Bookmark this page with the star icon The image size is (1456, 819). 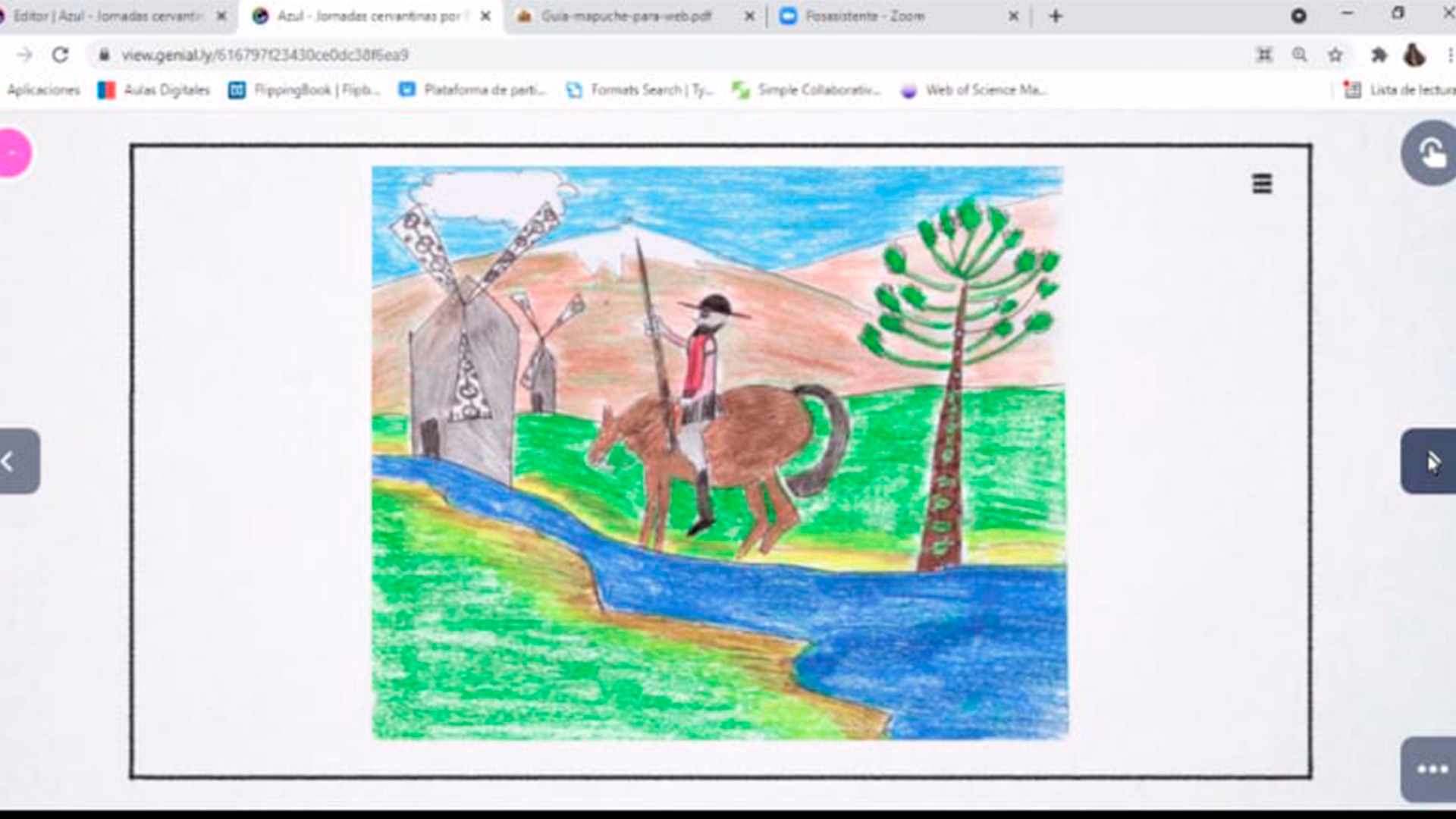(1335, 55)
